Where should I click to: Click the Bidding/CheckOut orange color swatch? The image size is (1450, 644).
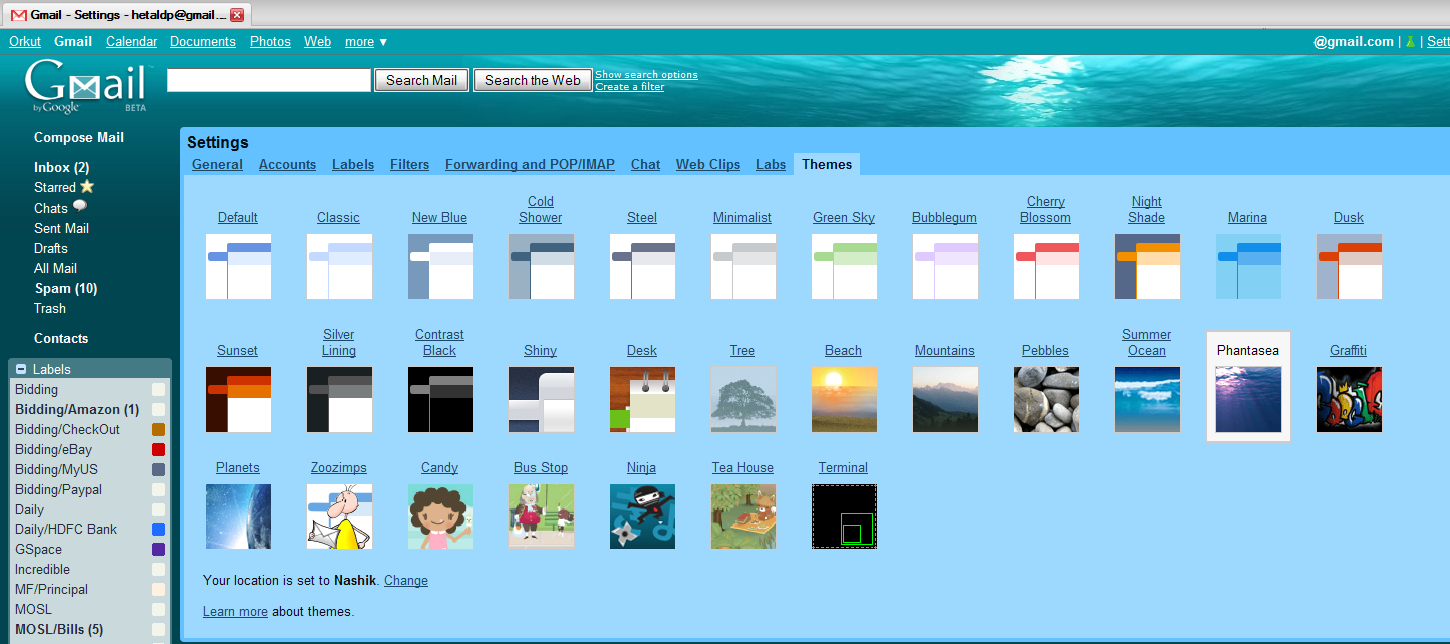(158, 430)
